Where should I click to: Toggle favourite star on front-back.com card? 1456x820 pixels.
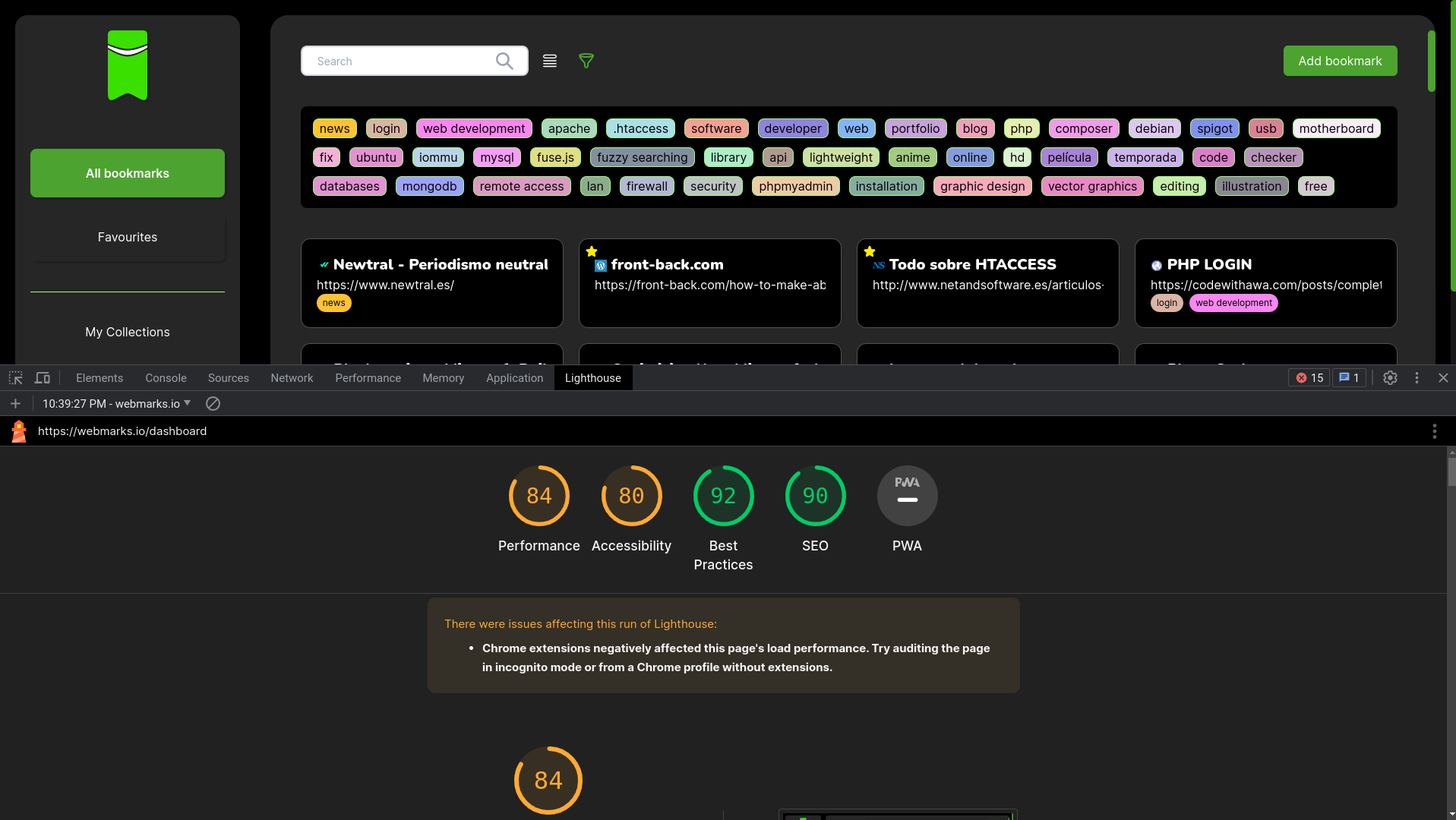tap(592, 251)
